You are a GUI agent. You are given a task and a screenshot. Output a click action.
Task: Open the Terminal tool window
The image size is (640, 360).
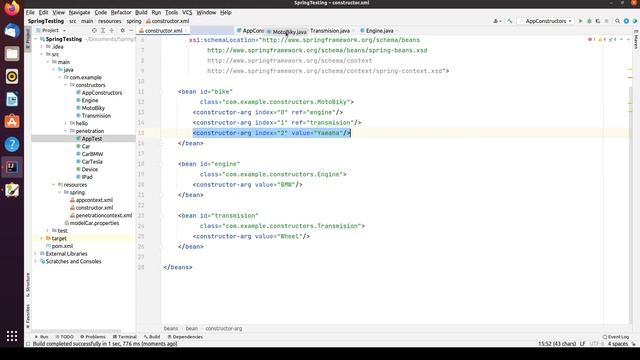124,337
